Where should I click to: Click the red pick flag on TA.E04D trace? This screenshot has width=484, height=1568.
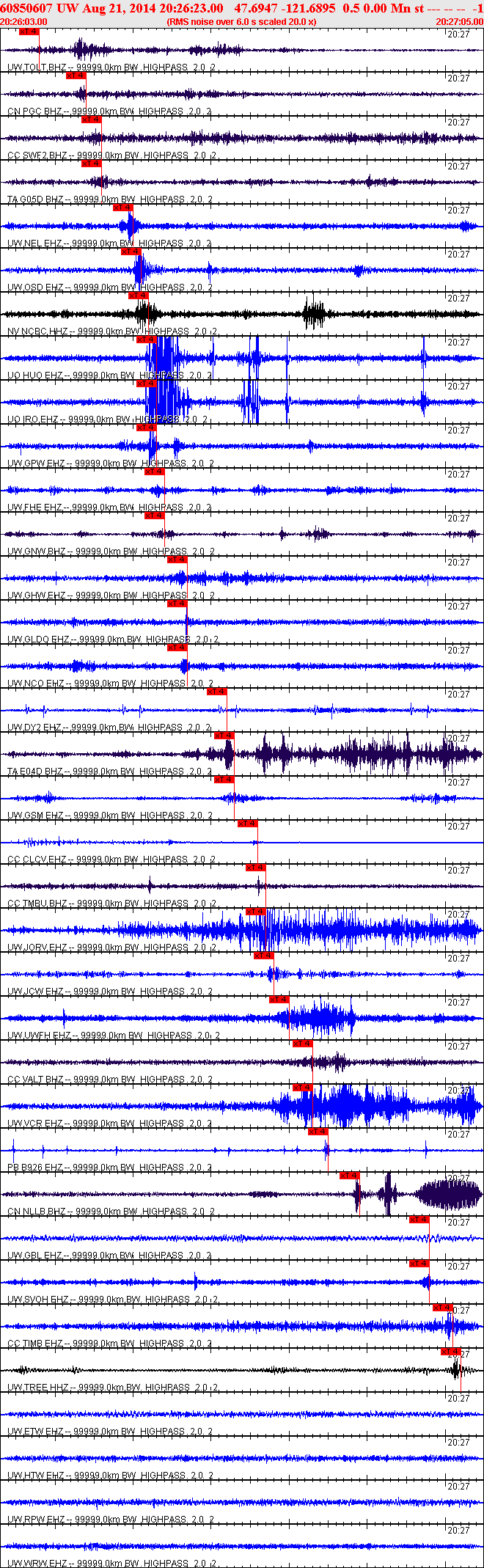click(225, 736)
